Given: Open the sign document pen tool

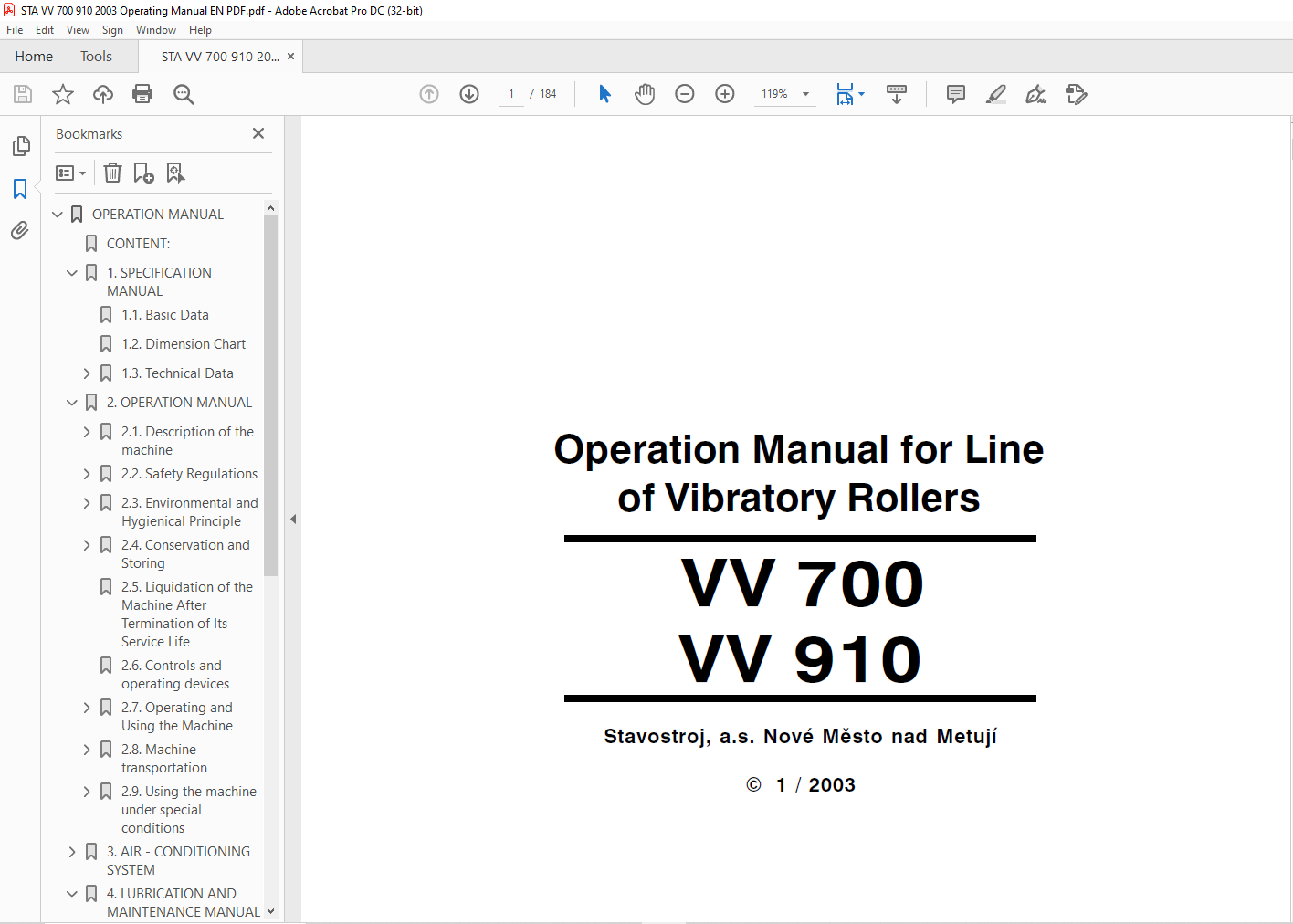Looking at the screenshot, I should pos(1035,94).
